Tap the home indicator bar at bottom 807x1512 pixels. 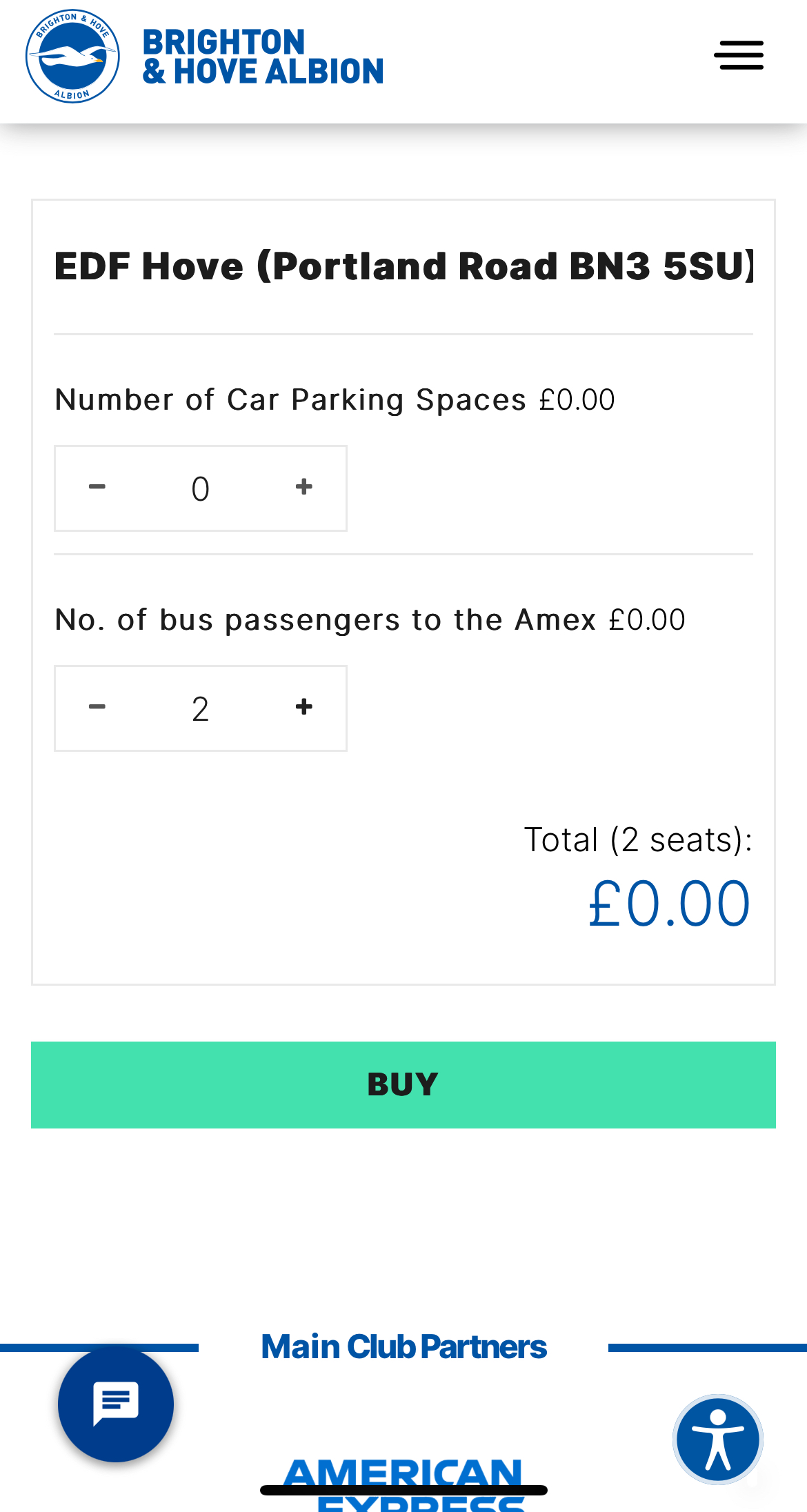(403, 1490)
